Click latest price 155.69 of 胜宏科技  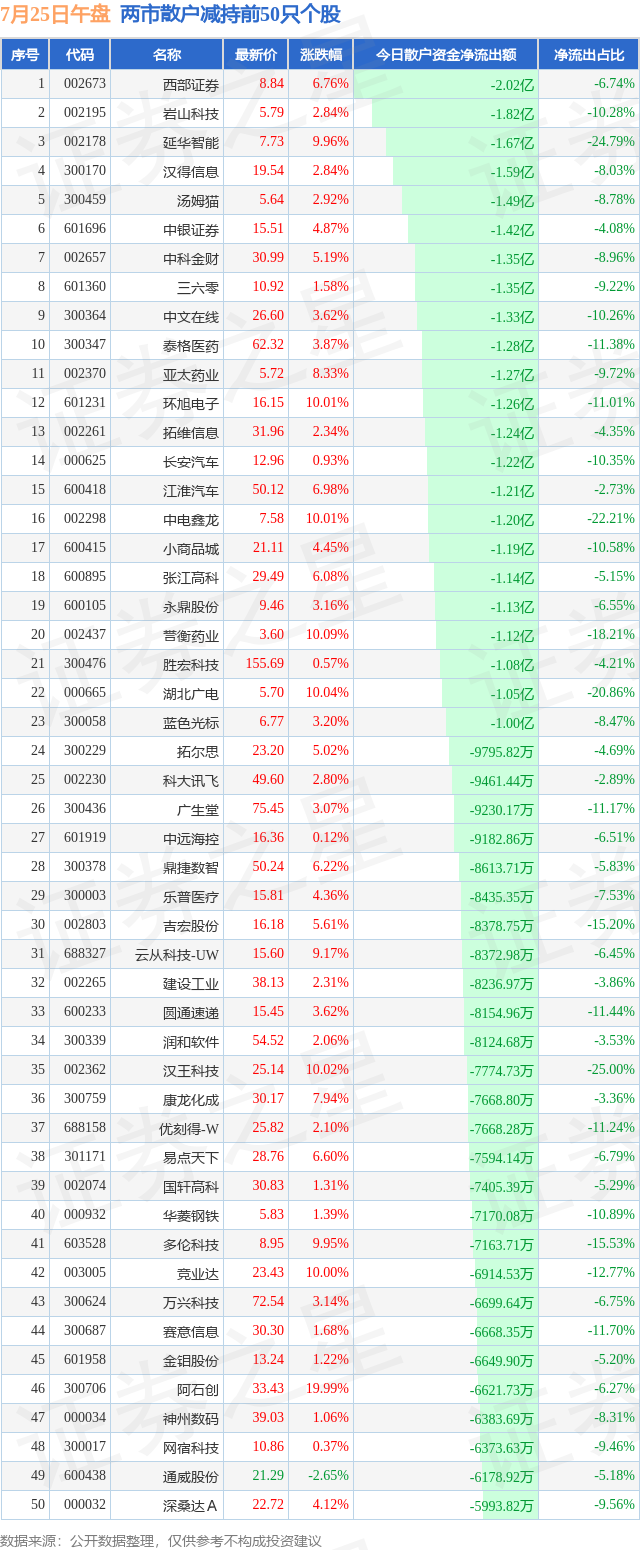[265, 664]
